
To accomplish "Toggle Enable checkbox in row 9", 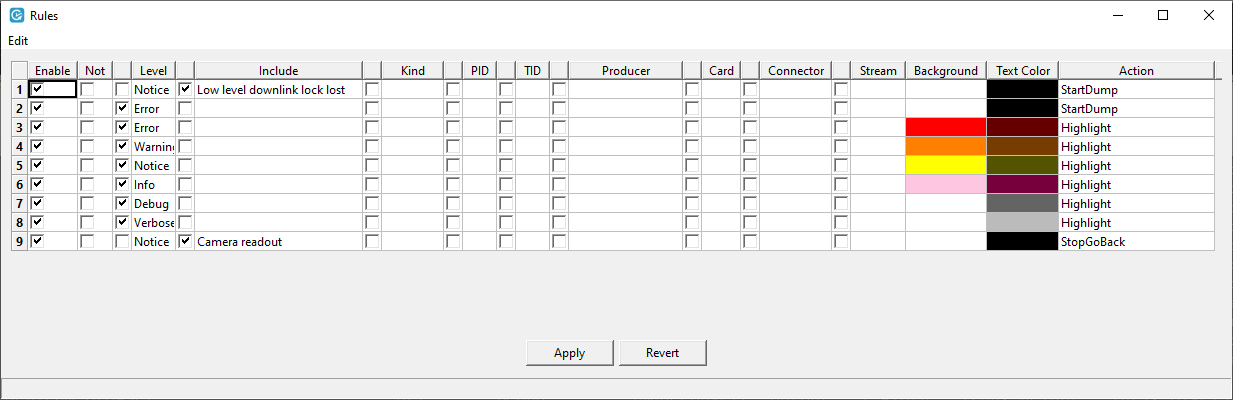I will [38, 242].
